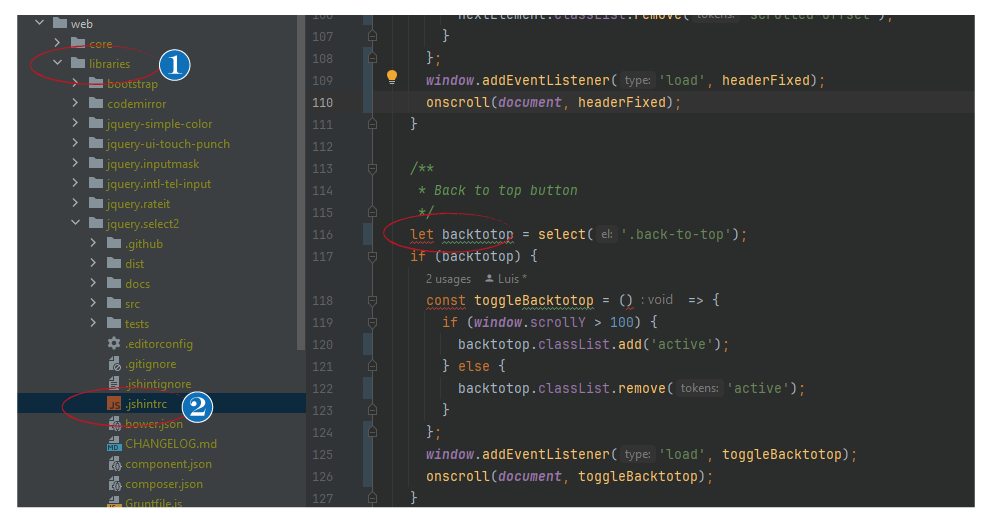The height and width of the screenshot is (521, 990).
Task: Click the bootstrap folder icon
Action: pos(96,84)
